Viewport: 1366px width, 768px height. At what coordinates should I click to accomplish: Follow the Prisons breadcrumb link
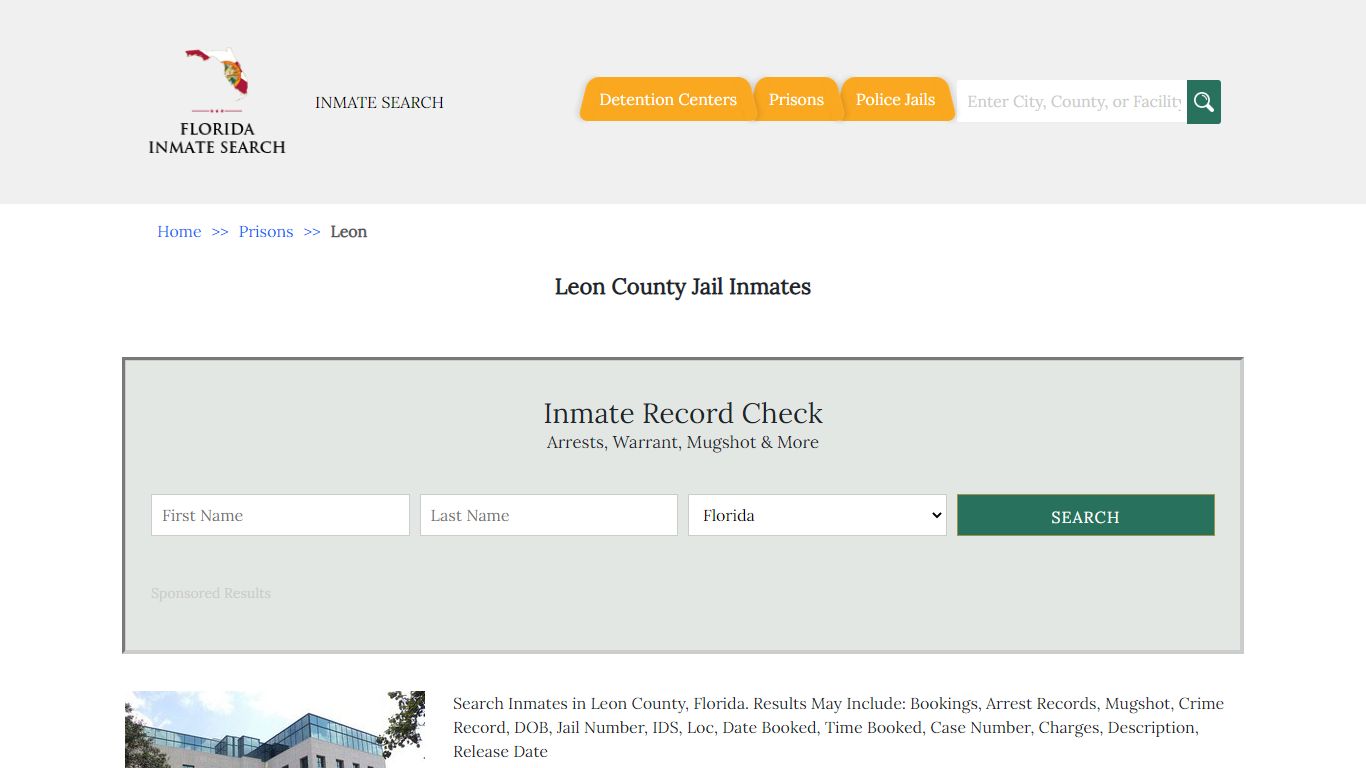point(266,231)
